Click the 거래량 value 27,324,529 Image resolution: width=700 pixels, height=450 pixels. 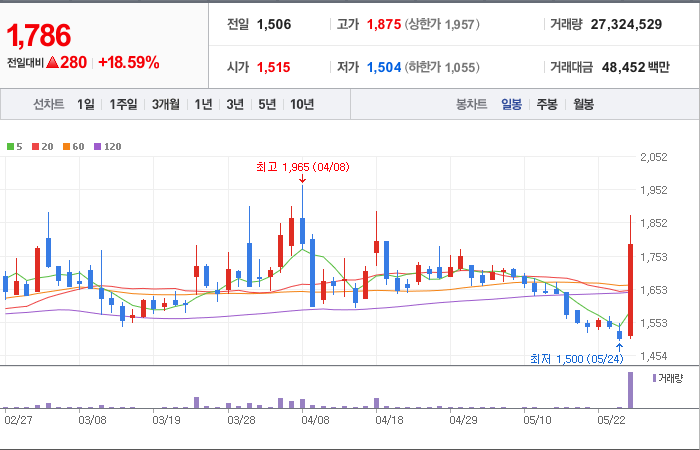[626, 24]
